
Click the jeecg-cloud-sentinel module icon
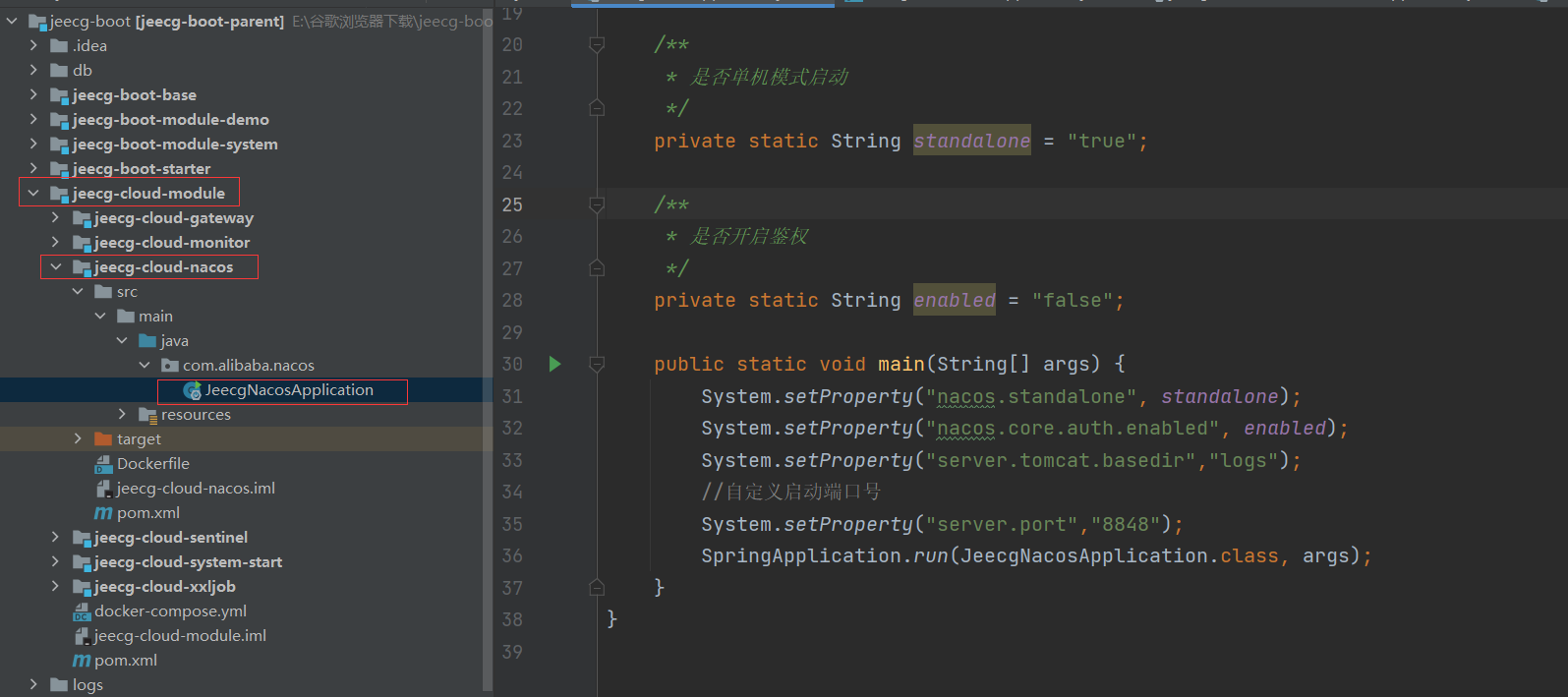click(82, 538)
